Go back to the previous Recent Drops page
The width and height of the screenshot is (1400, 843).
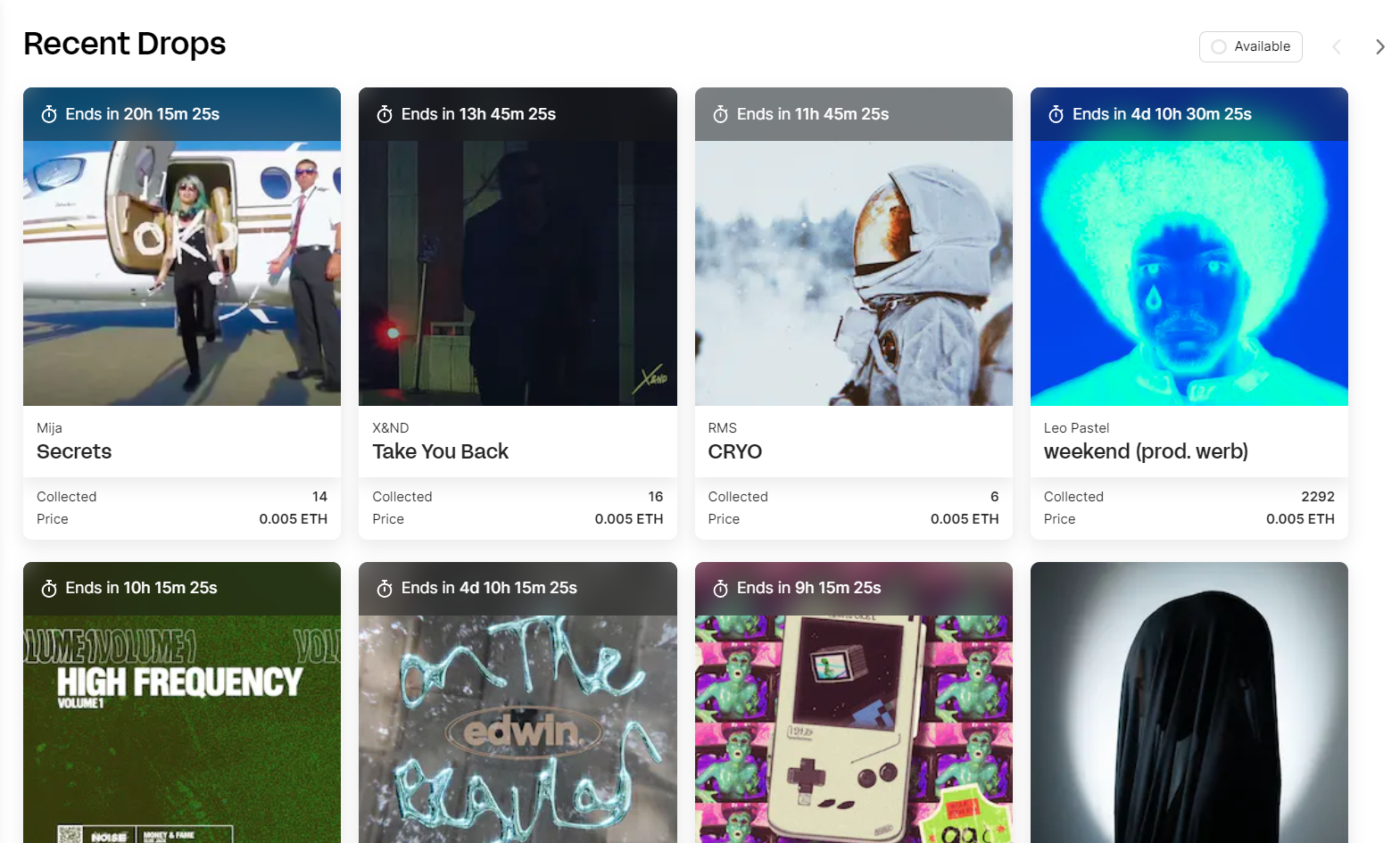click(1337, 46)
